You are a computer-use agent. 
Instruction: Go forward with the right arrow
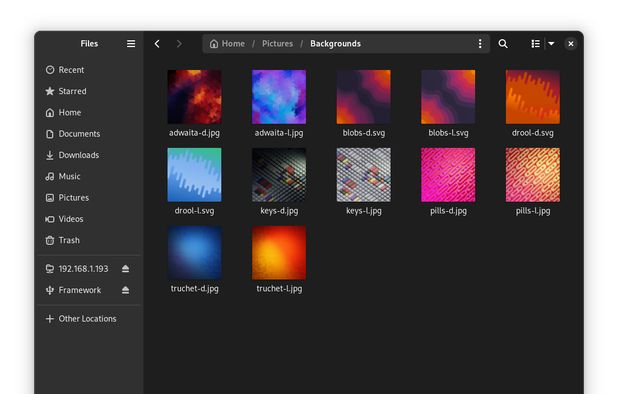pos(179,44)
